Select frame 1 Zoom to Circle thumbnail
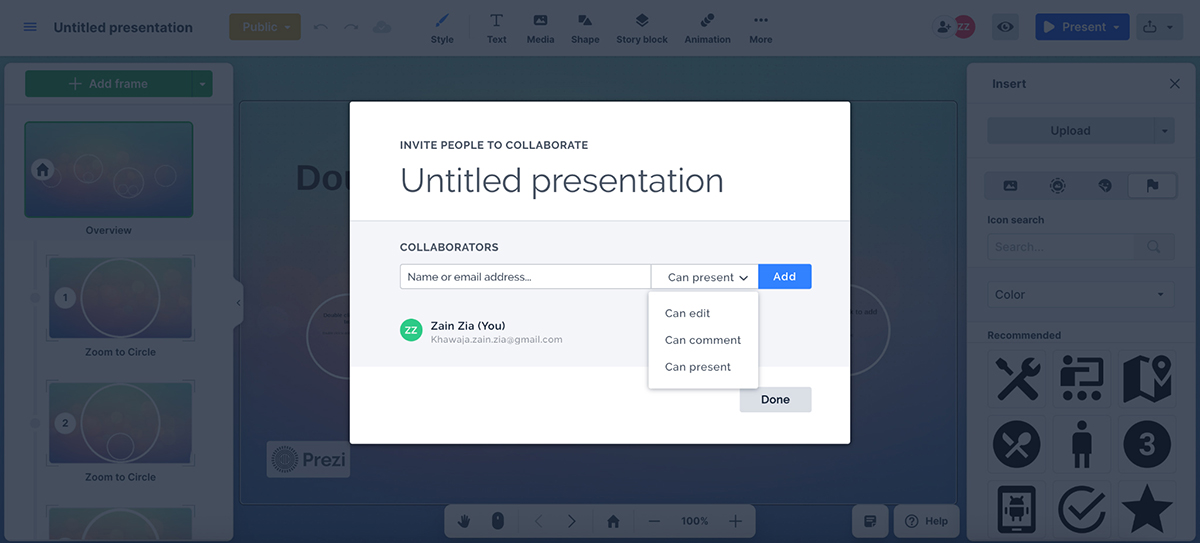 click(x=120, y=298)
